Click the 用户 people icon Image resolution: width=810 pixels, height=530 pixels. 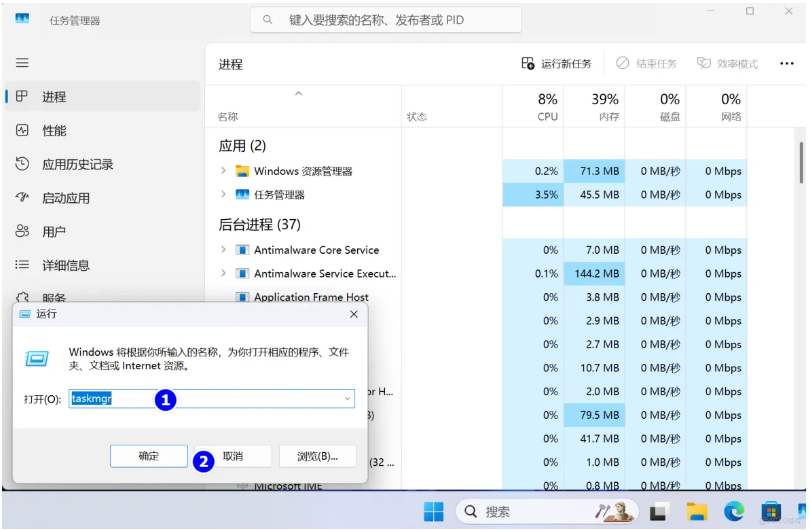22,231
